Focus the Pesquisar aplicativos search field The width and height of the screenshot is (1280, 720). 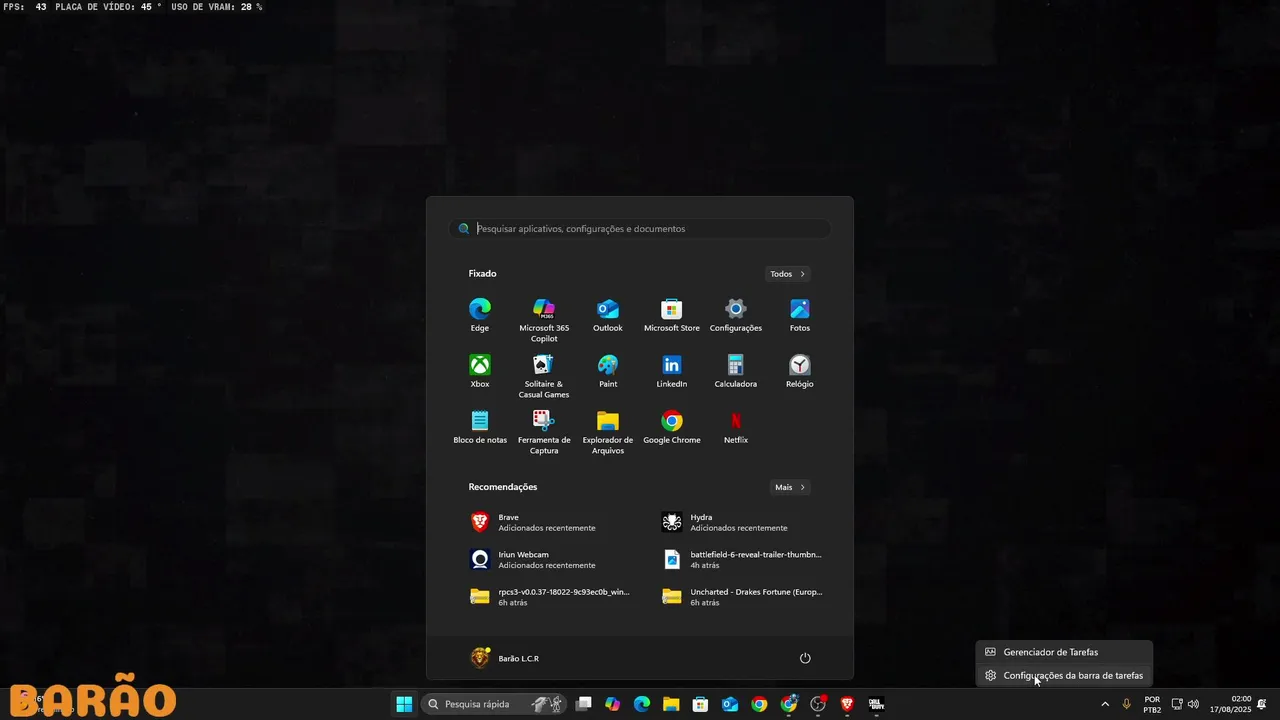click(640, 229)
